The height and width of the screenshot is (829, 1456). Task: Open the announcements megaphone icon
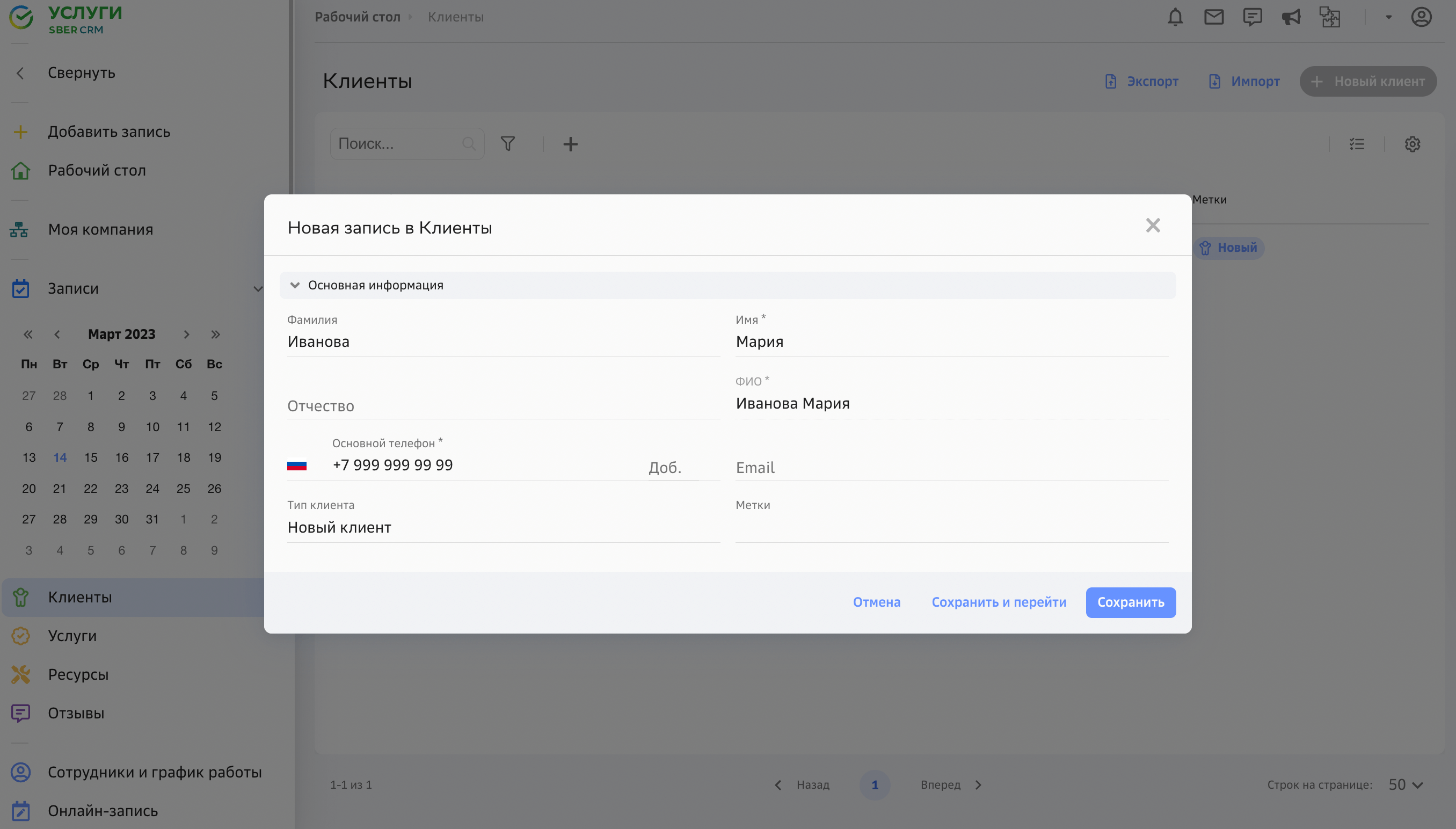point(1291,17)
